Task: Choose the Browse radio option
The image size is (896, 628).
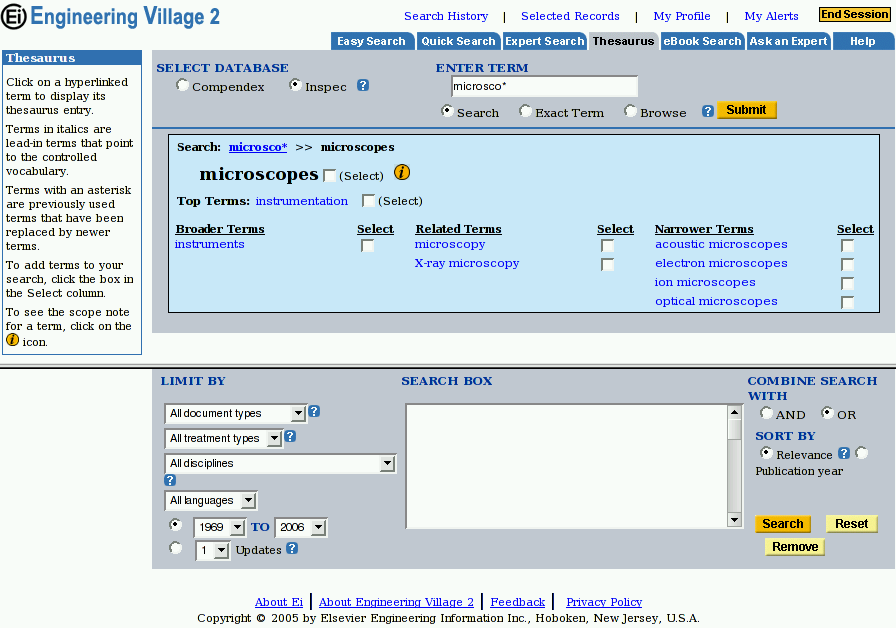Action: [x=630, y=111]
